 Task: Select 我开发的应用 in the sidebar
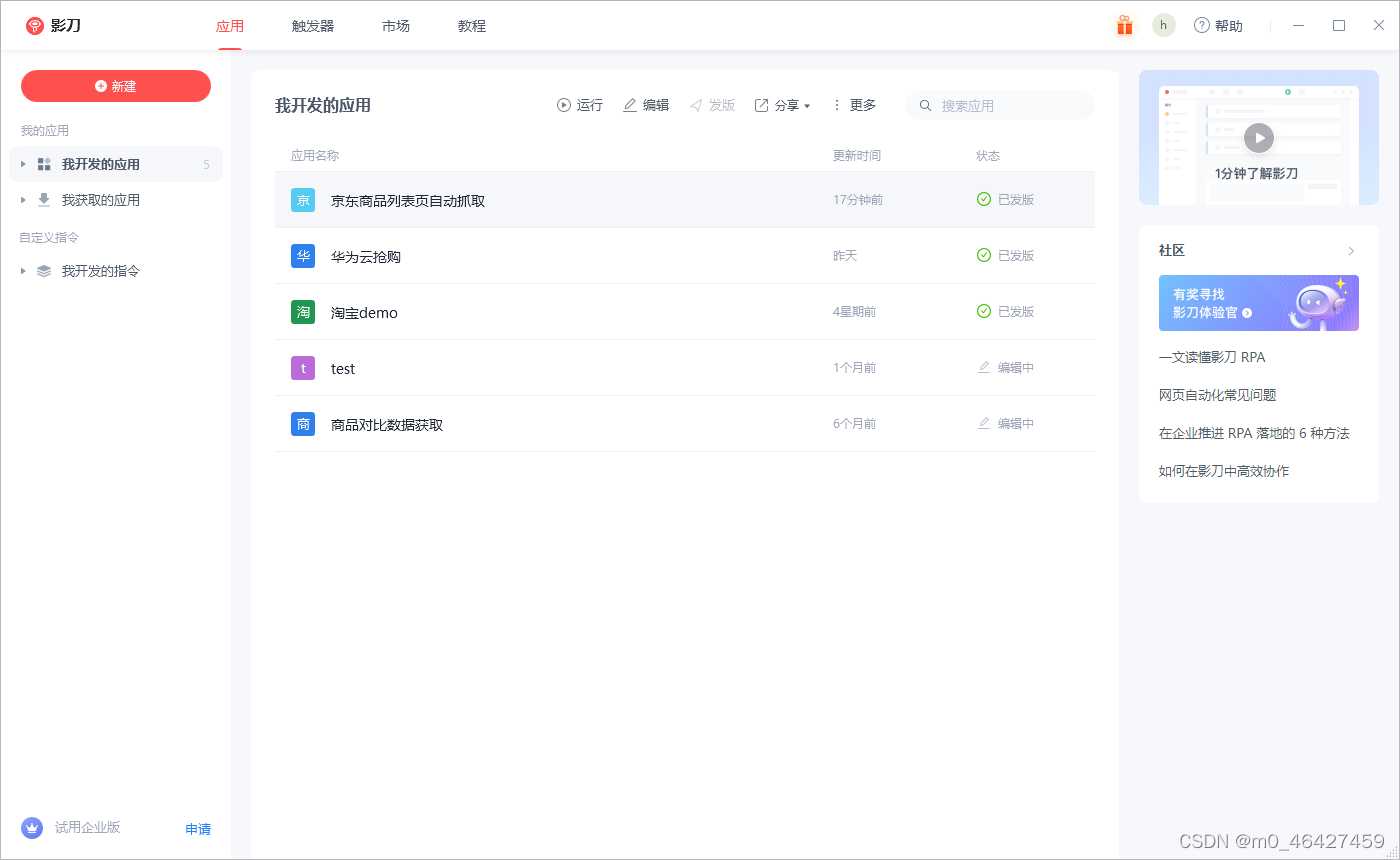116,164
